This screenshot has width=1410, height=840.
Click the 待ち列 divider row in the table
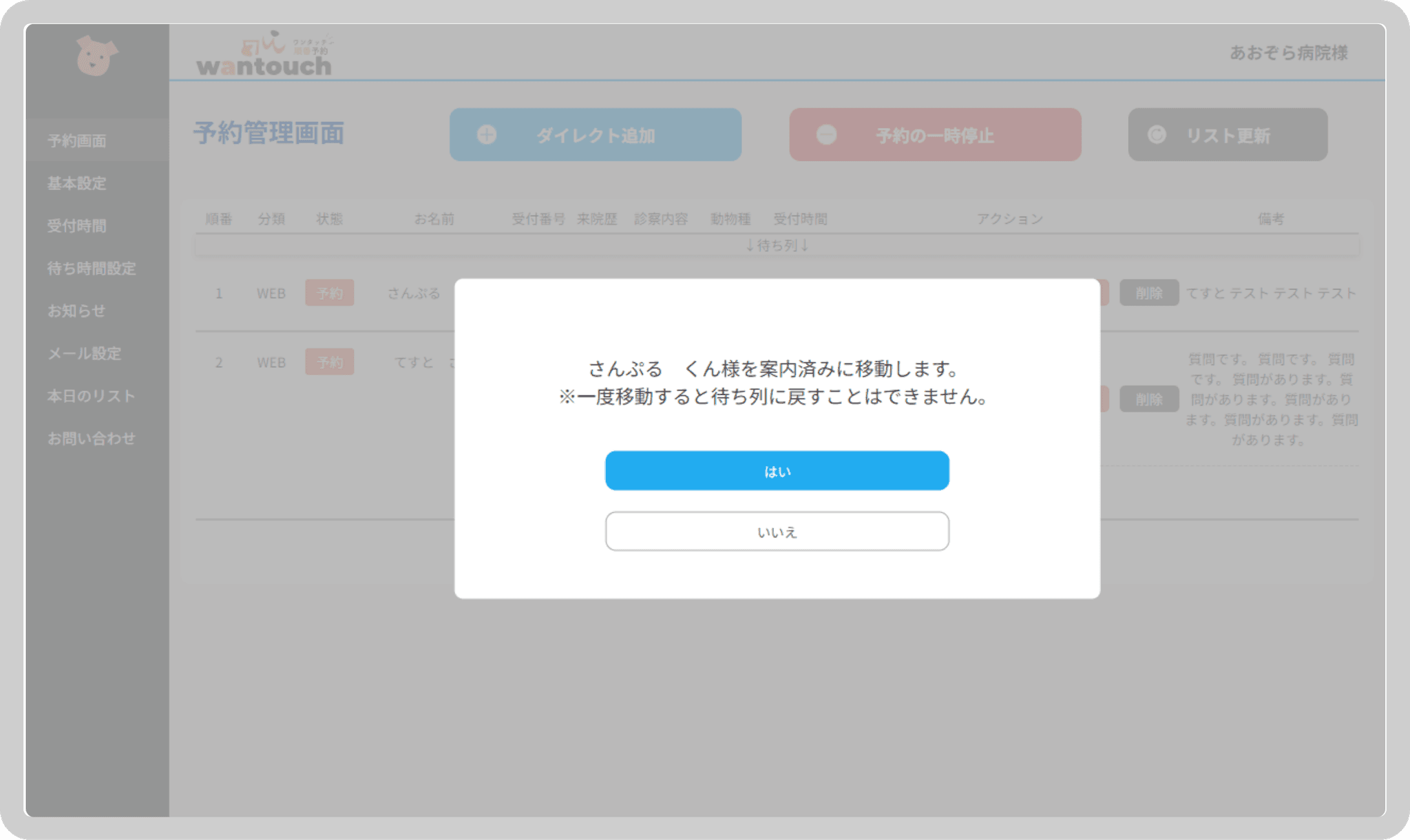coord(777,245)
